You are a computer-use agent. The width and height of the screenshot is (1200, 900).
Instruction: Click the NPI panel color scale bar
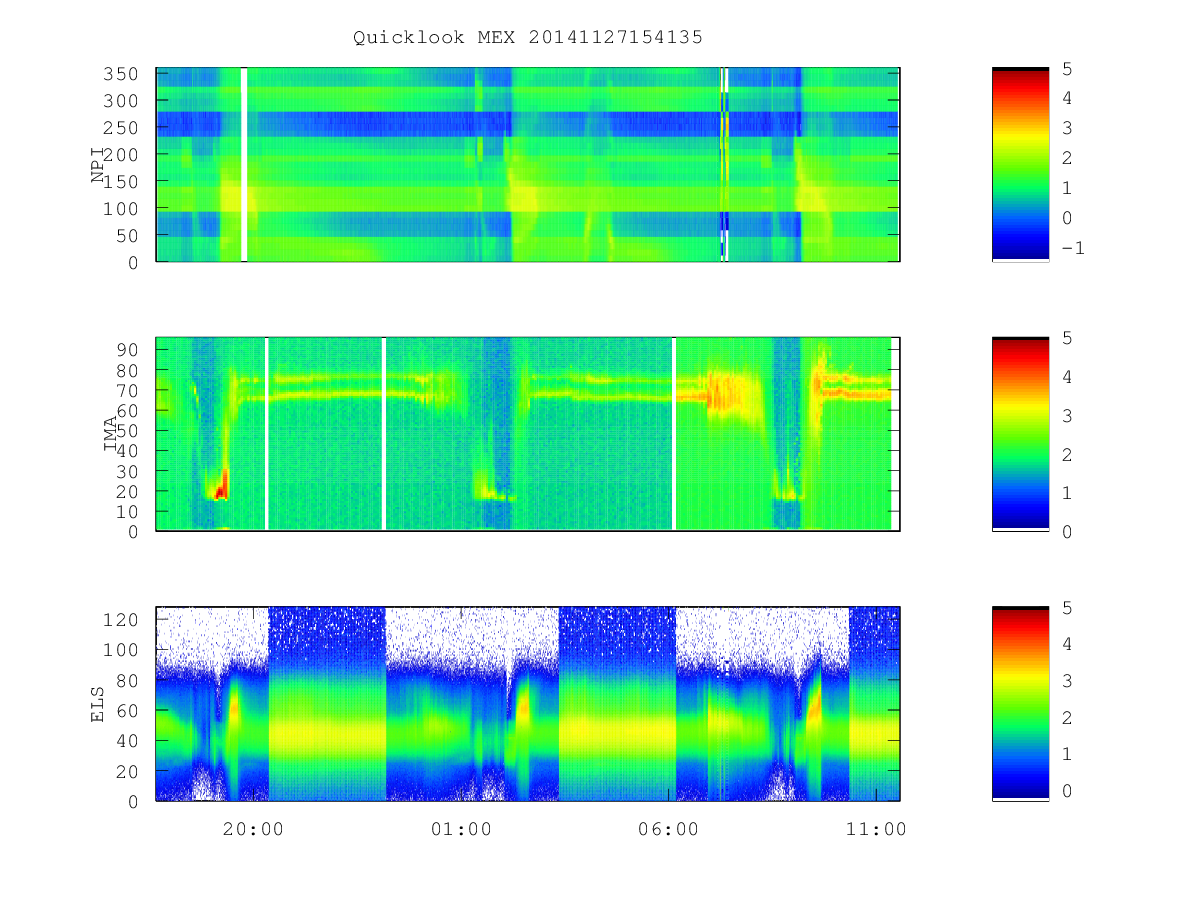[x=1020, y=165]
